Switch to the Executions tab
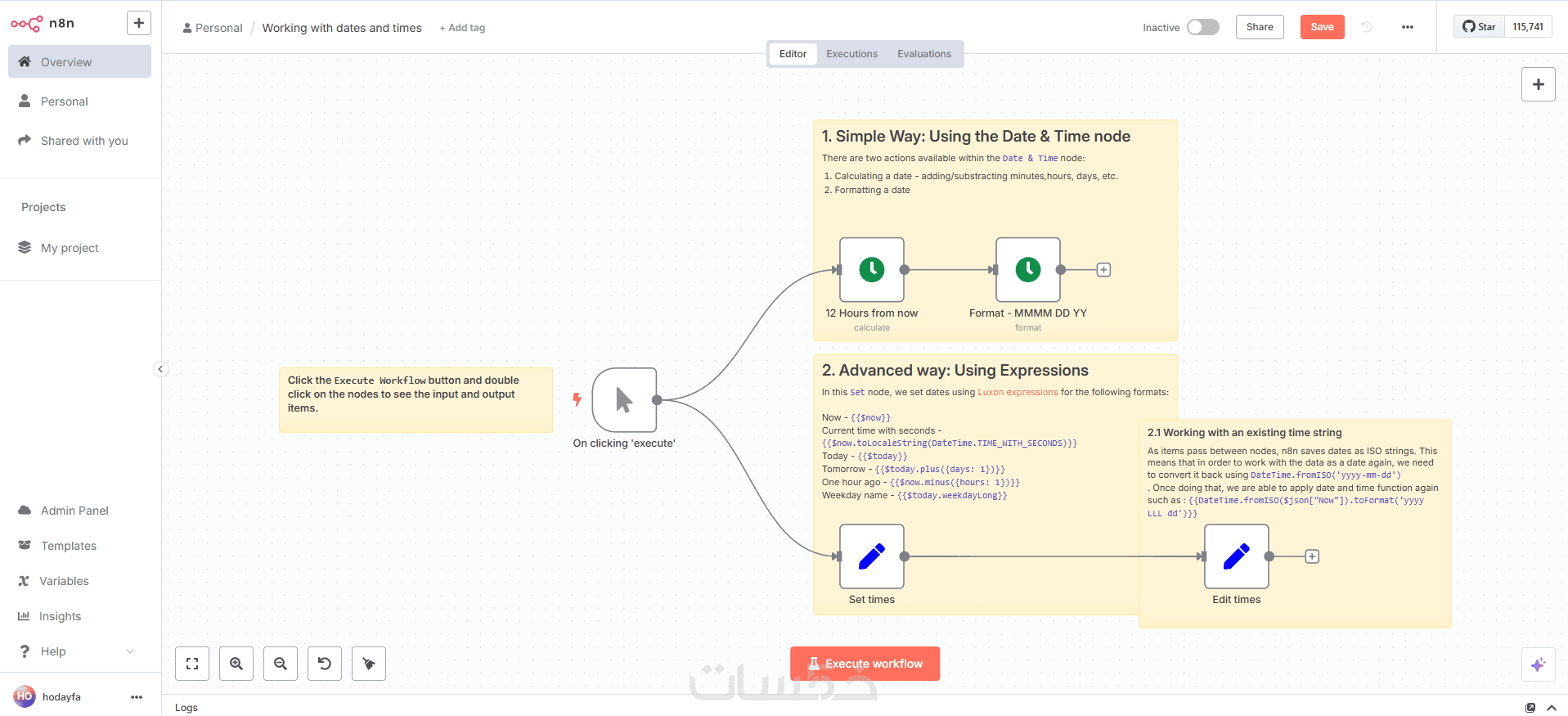The image size is (1568, 716). [x=851, y=54]
